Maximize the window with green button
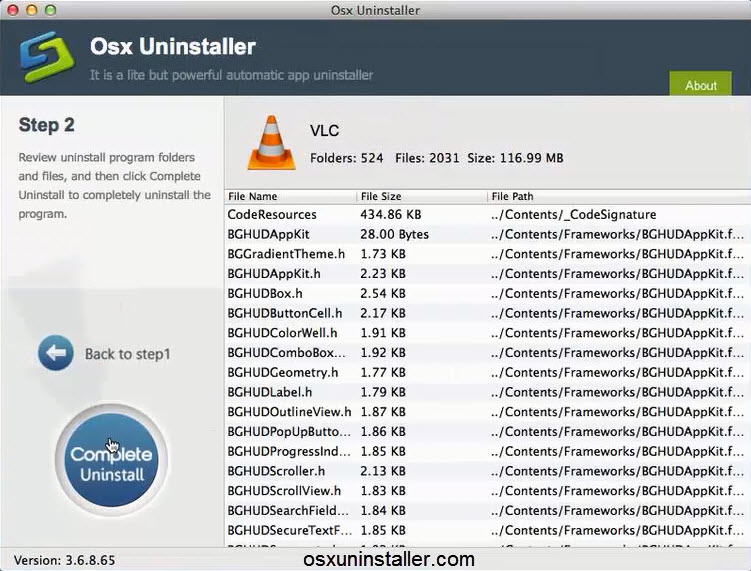Viewport: 751px width, 571px height. tap(50, 10)
